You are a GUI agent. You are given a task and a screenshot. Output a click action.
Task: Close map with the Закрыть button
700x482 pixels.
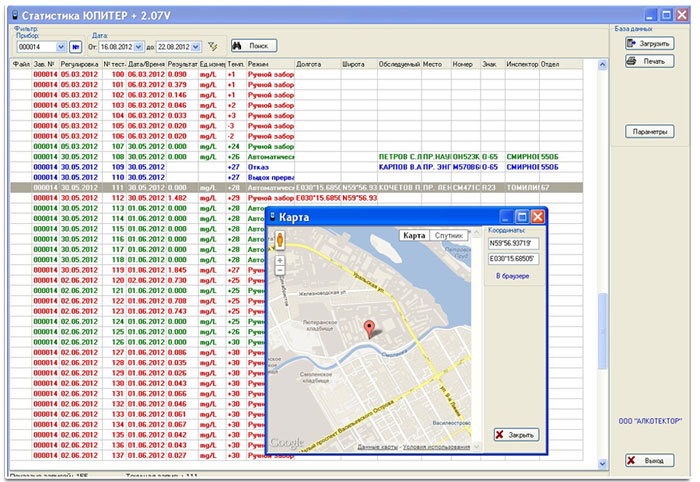point(516,434)
